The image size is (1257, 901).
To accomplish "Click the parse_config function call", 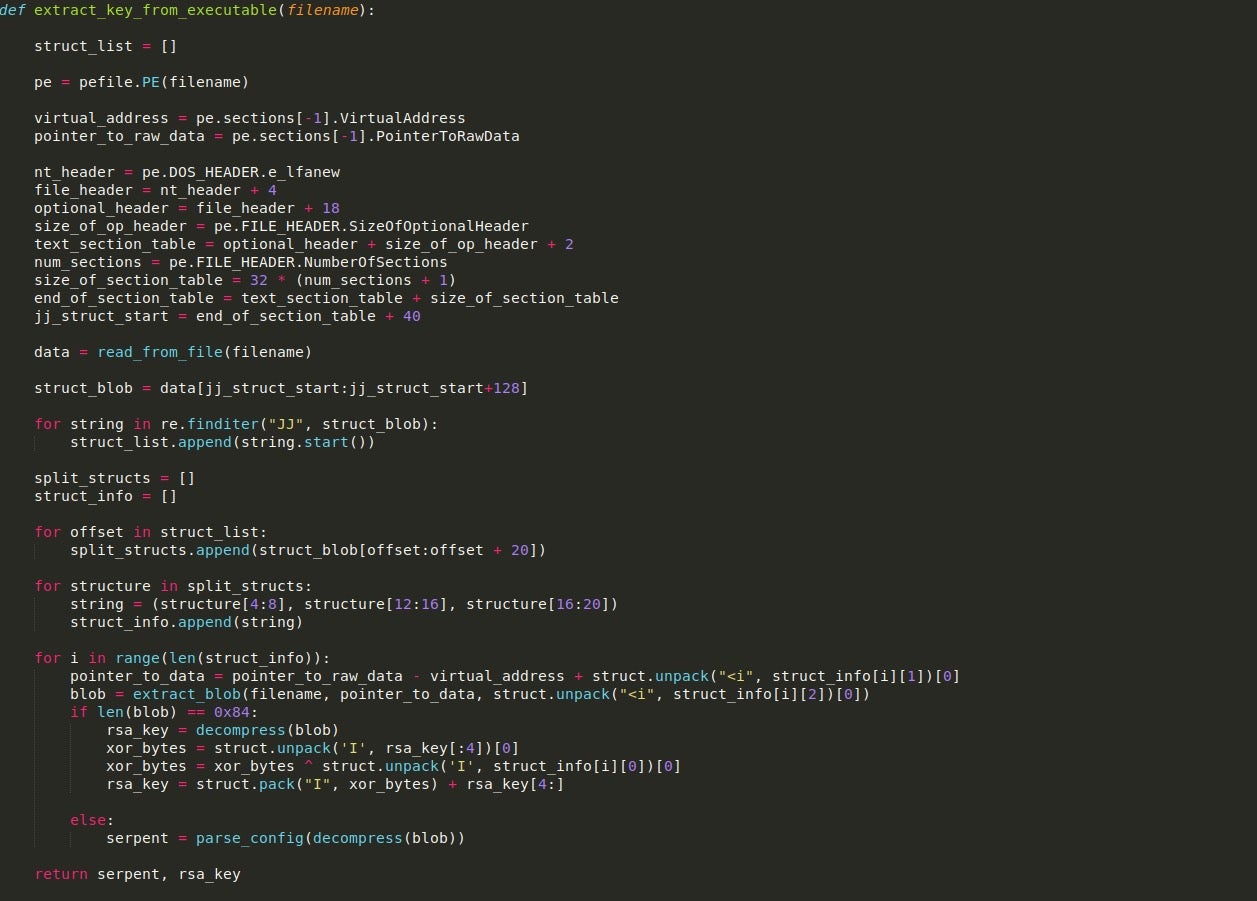I will point(249,838).
